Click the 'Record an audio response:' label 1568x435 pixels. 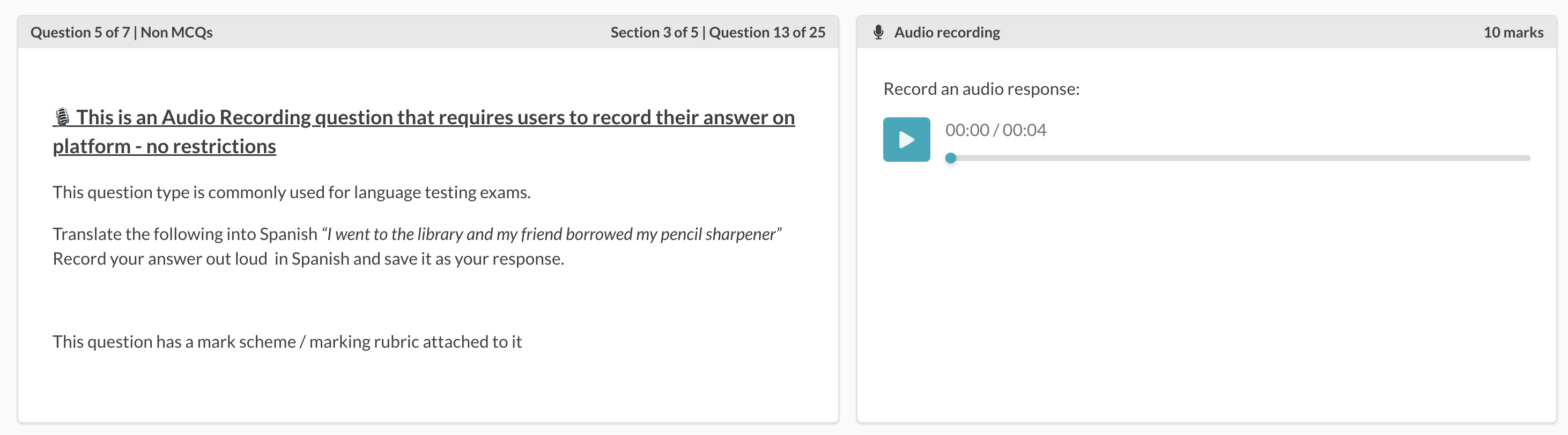point(981,89)
